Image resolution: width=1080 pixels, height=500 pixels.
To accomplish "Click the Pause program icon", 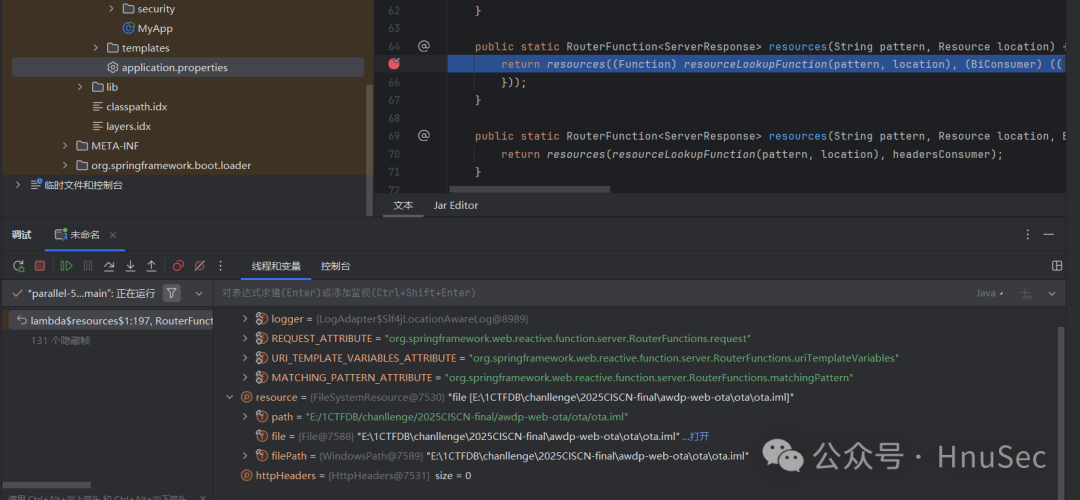I will (88, 266).
